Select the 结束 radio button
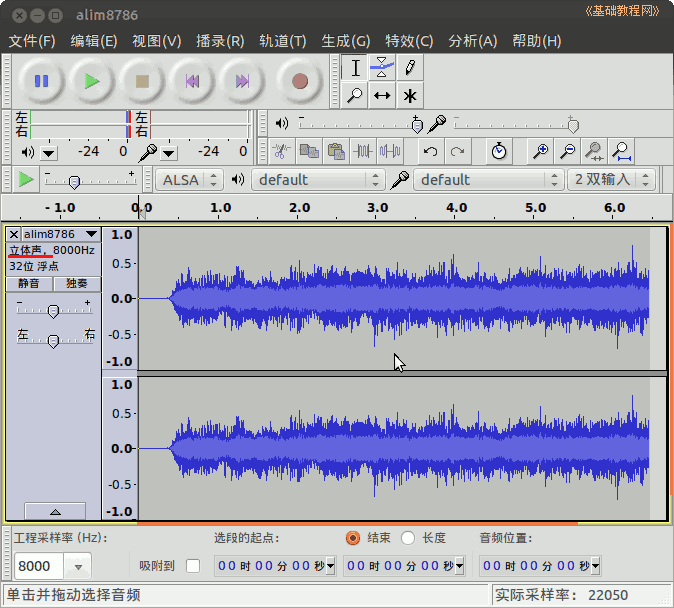The width and height of the screenshot is (674, 608). [x=352, y=538]
